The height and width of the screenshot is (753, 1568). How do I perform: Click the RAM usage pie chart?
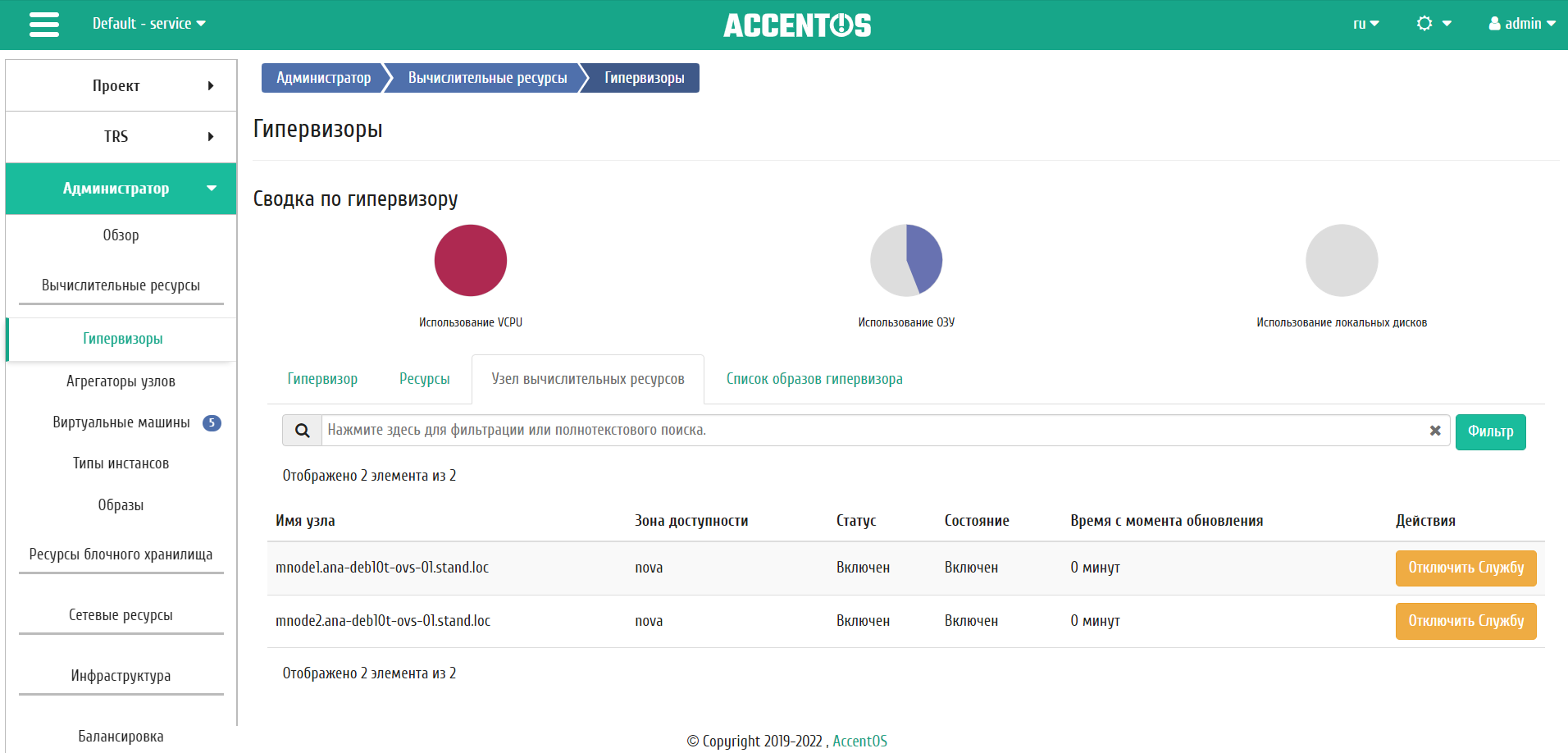(x=906, y=261)
